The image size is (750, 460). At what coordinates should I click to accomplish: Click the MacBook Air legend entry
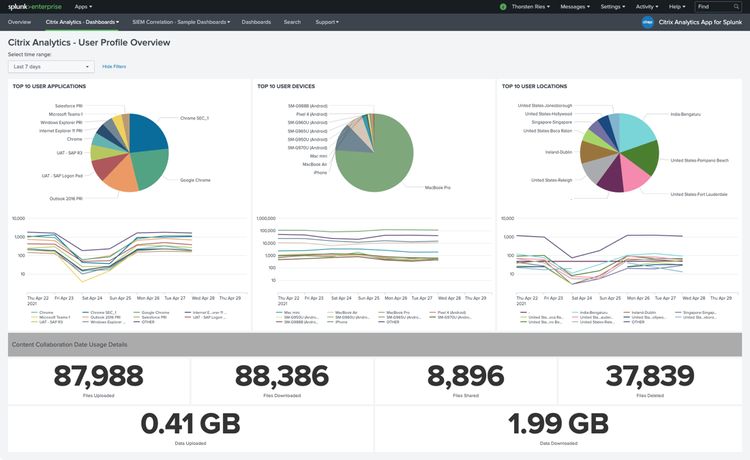(342, 313)
